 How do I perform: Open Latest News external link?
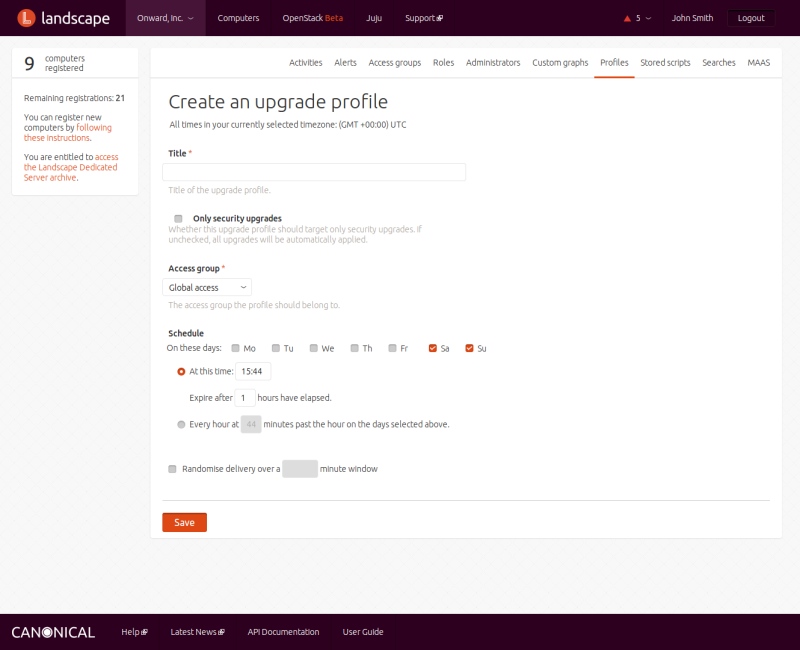(197, 632)
